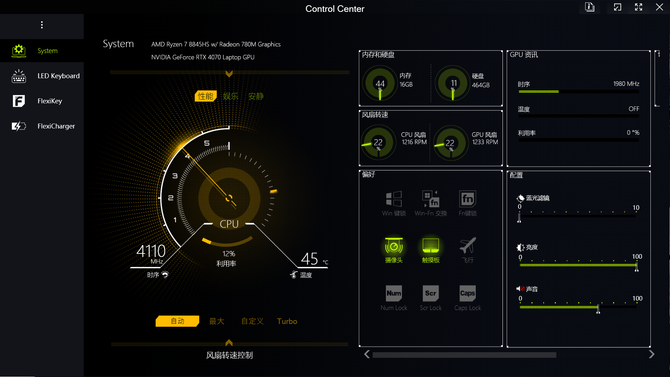Enable airplane mode (飞行) icon
670x377 pixels.
coord(467,246)
